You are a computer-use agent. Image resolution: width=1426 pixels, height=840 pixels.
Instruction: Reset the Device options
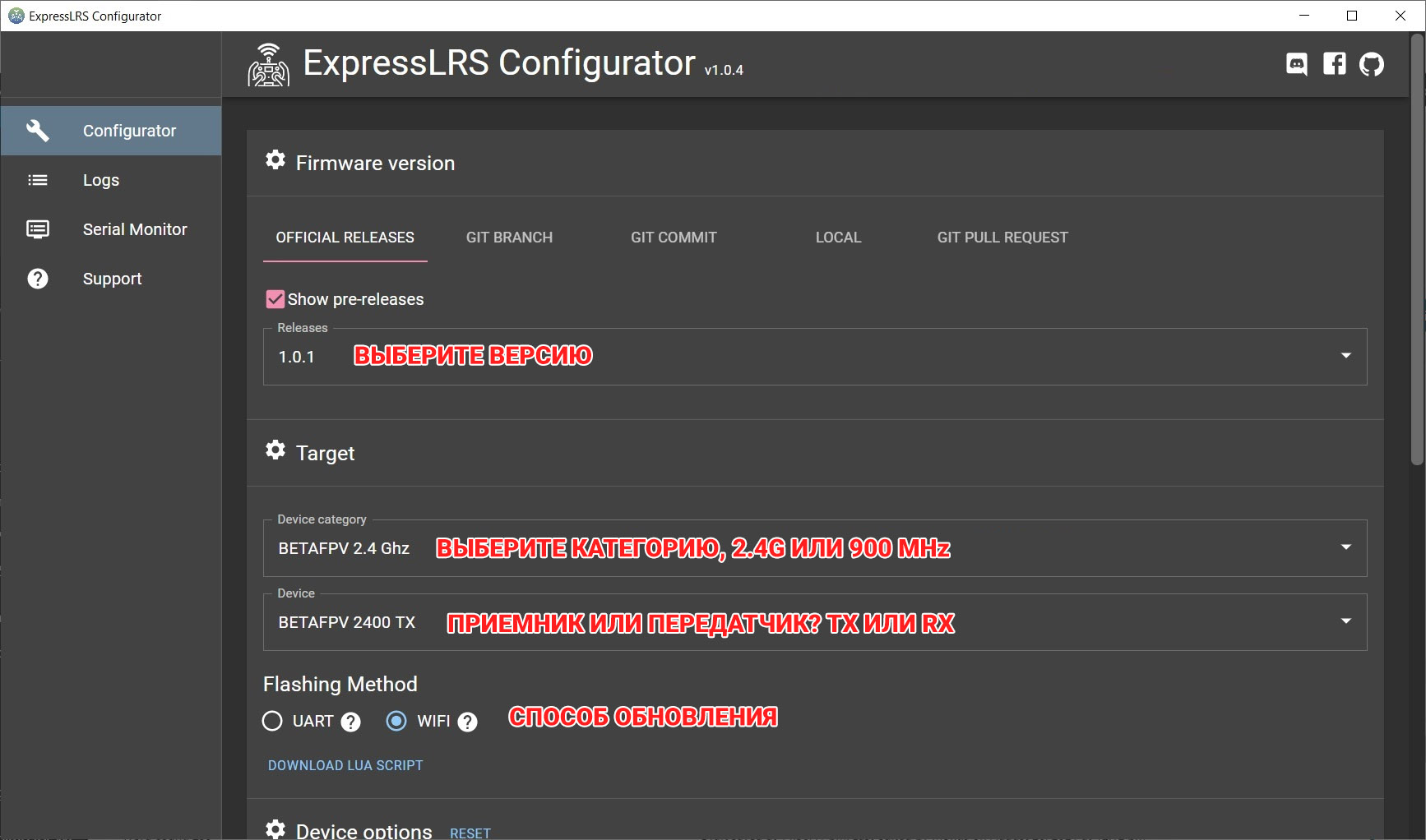coord(470,833)
